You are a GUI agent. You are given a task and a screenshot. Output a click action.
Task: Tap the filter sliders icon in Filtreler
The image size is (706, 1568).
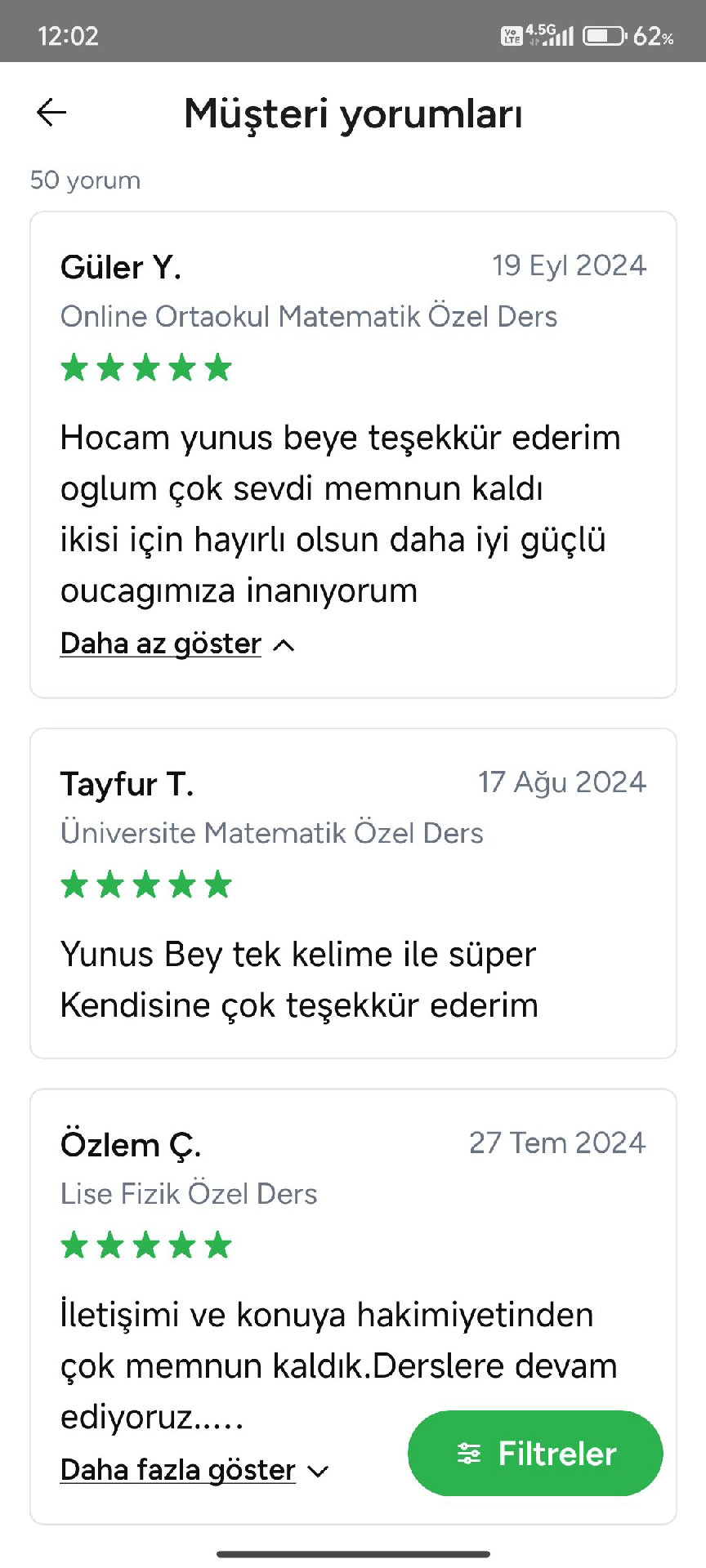[469, 1454]
